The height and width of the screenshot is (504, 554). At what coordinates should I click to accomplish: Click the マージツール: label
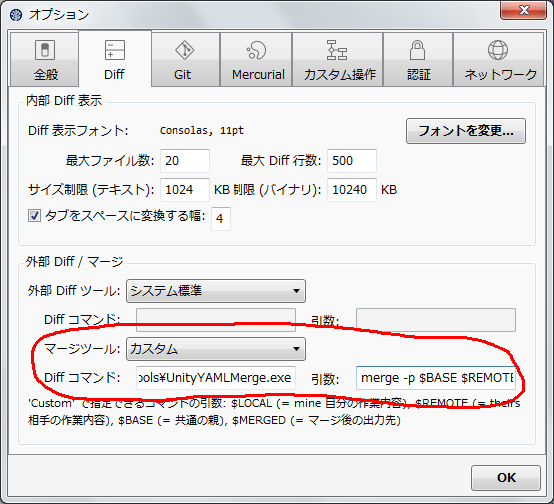[x=82, y=349]
